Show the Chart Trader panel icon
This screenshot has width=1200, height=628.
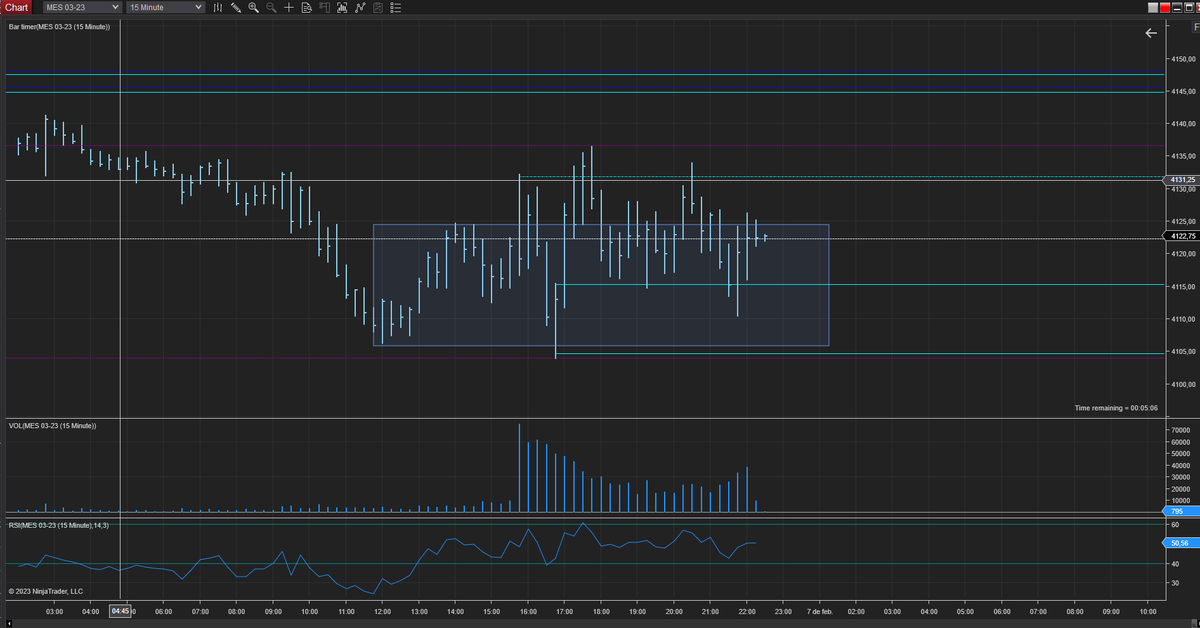[x=324, y=7]
